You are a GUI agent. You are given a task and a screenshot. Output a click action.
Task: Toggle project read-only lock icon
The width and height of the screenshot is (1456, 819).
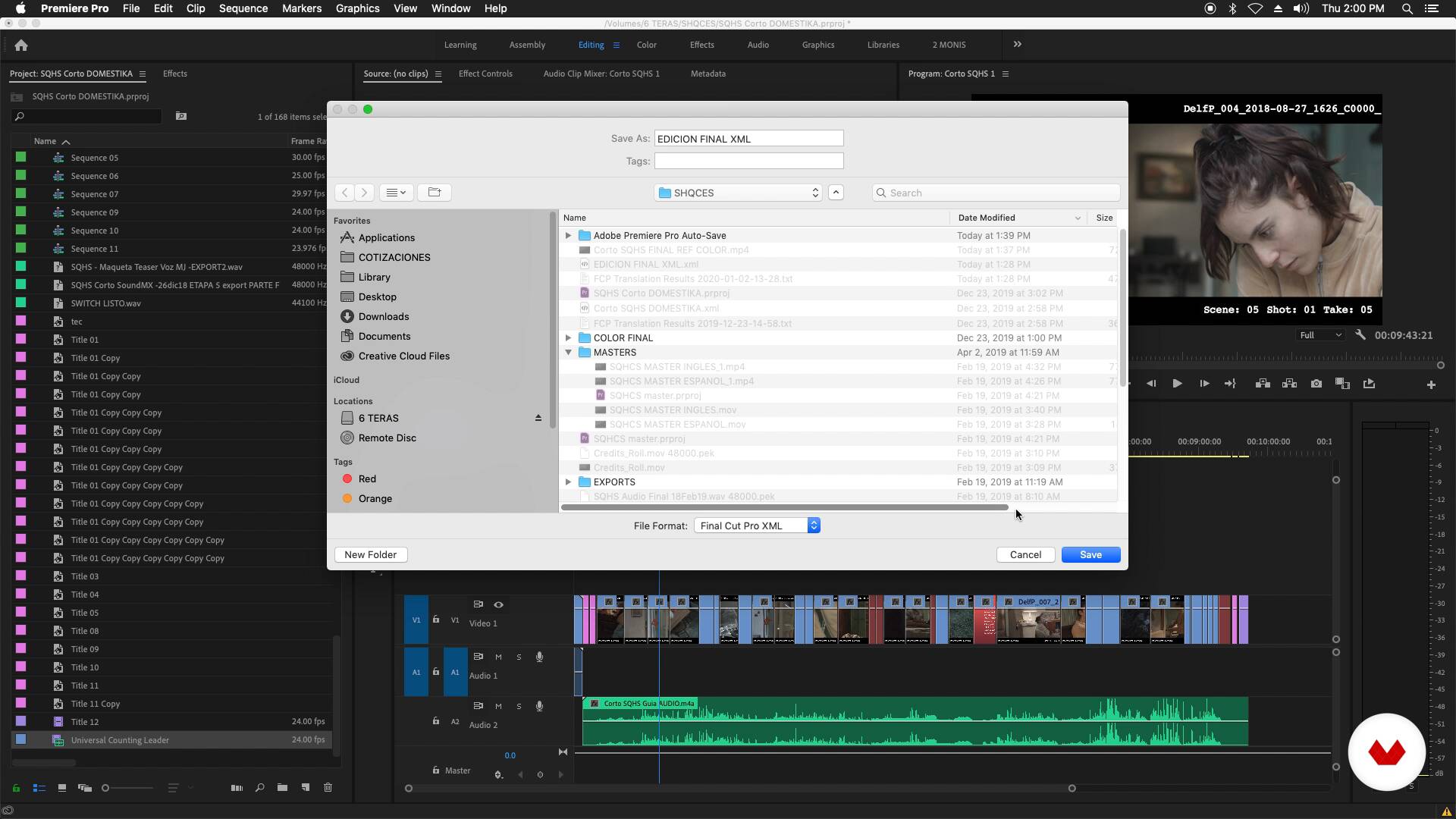pos(16,788)
